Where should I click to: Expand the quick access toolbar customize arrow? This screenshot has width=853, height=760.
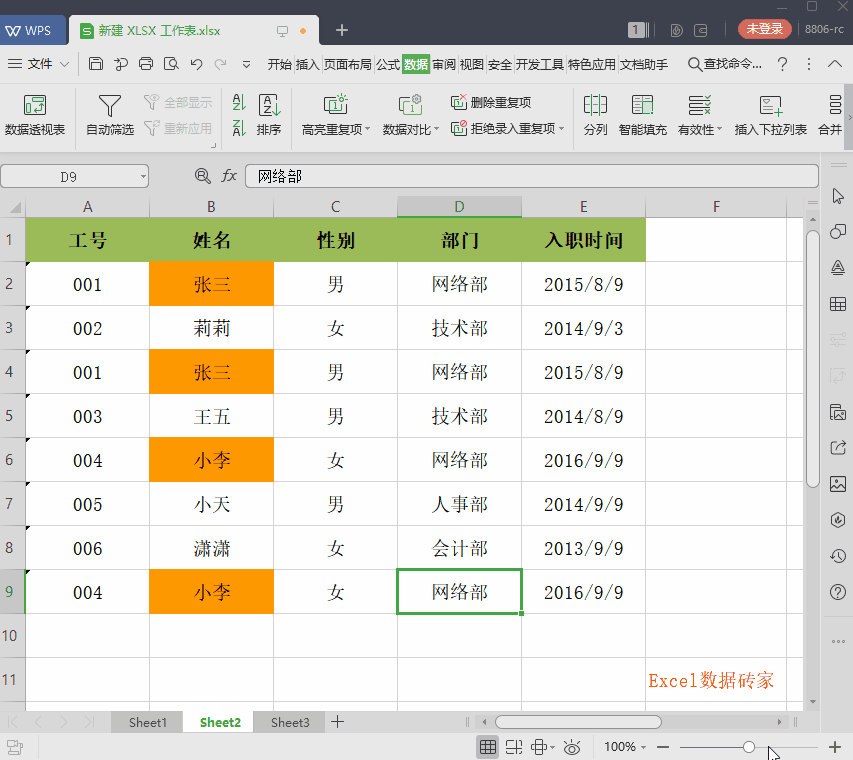pyautogui.click(x=246, y=64)
